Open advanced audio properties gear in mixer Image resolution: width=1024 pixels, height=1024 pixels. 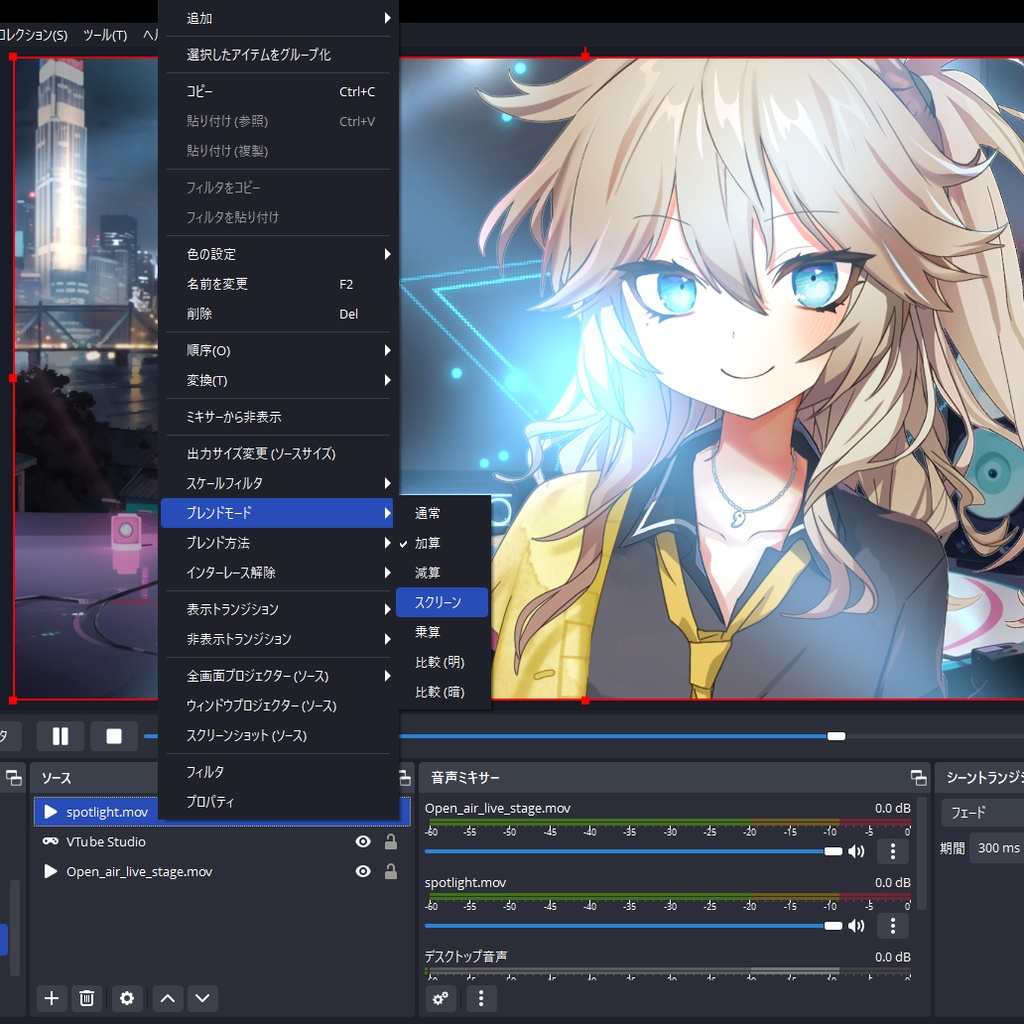(x=440, y=998)
